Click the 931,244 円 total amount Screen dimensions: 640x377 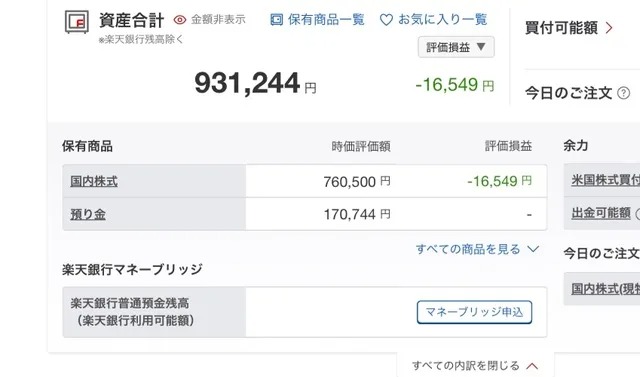click(x=255, y=84)
